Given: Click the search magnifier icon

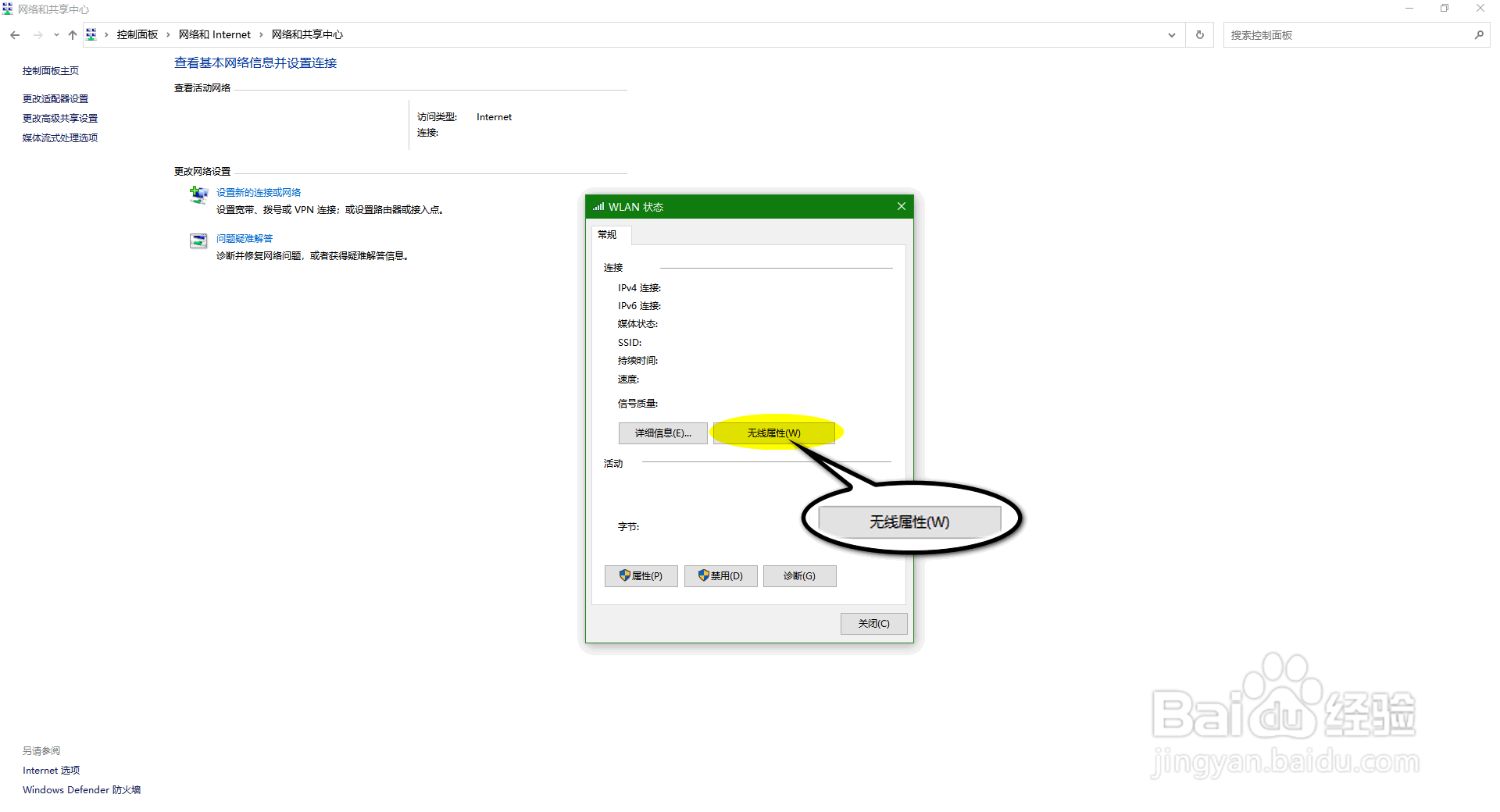Looking at the screenshot, I should click(1479, 35).
